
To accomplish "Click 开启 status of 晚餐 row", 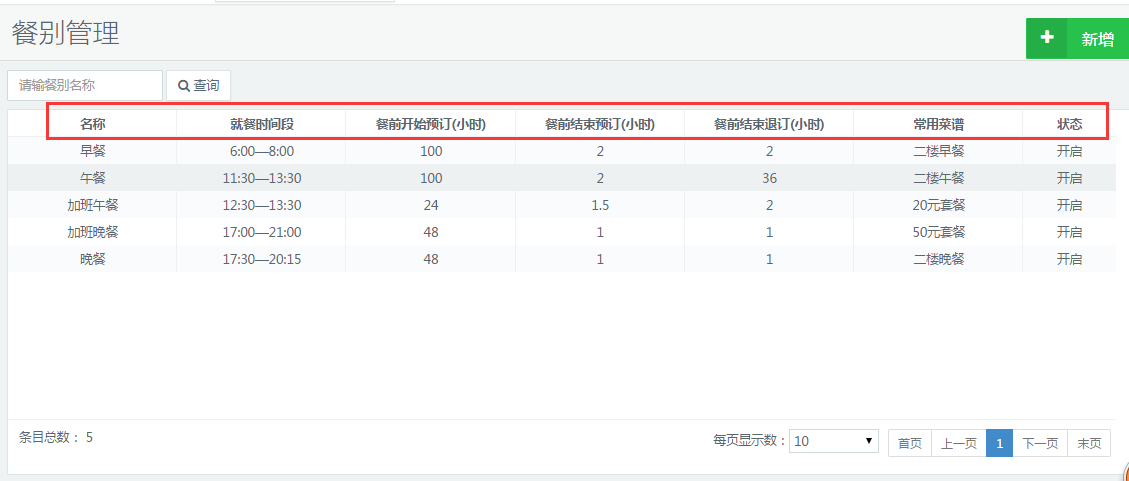I will coord(1069,259).
